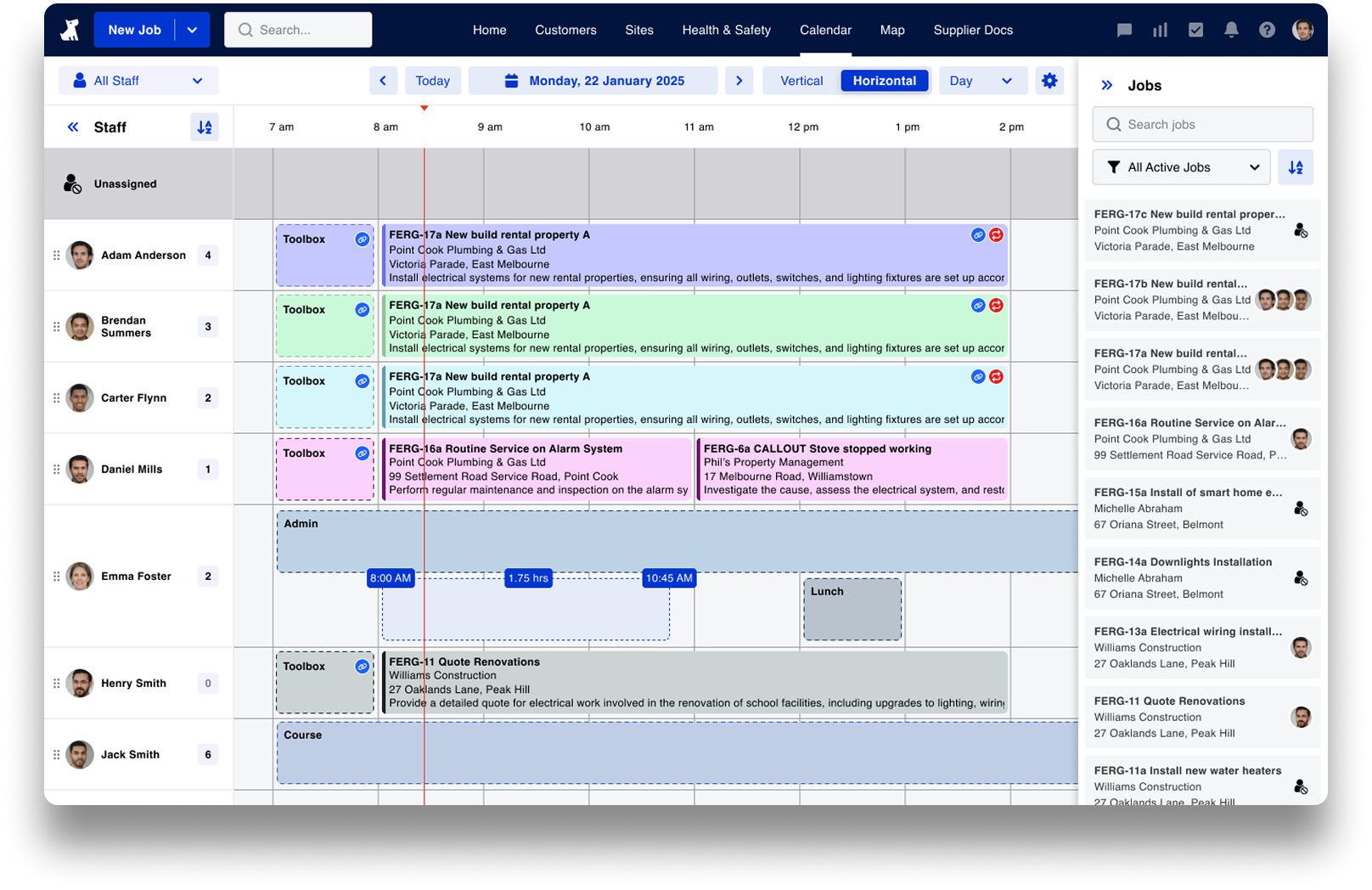Open the Health & Safety menu
This screenshot has width=1372, height=890.
[726, 30]
